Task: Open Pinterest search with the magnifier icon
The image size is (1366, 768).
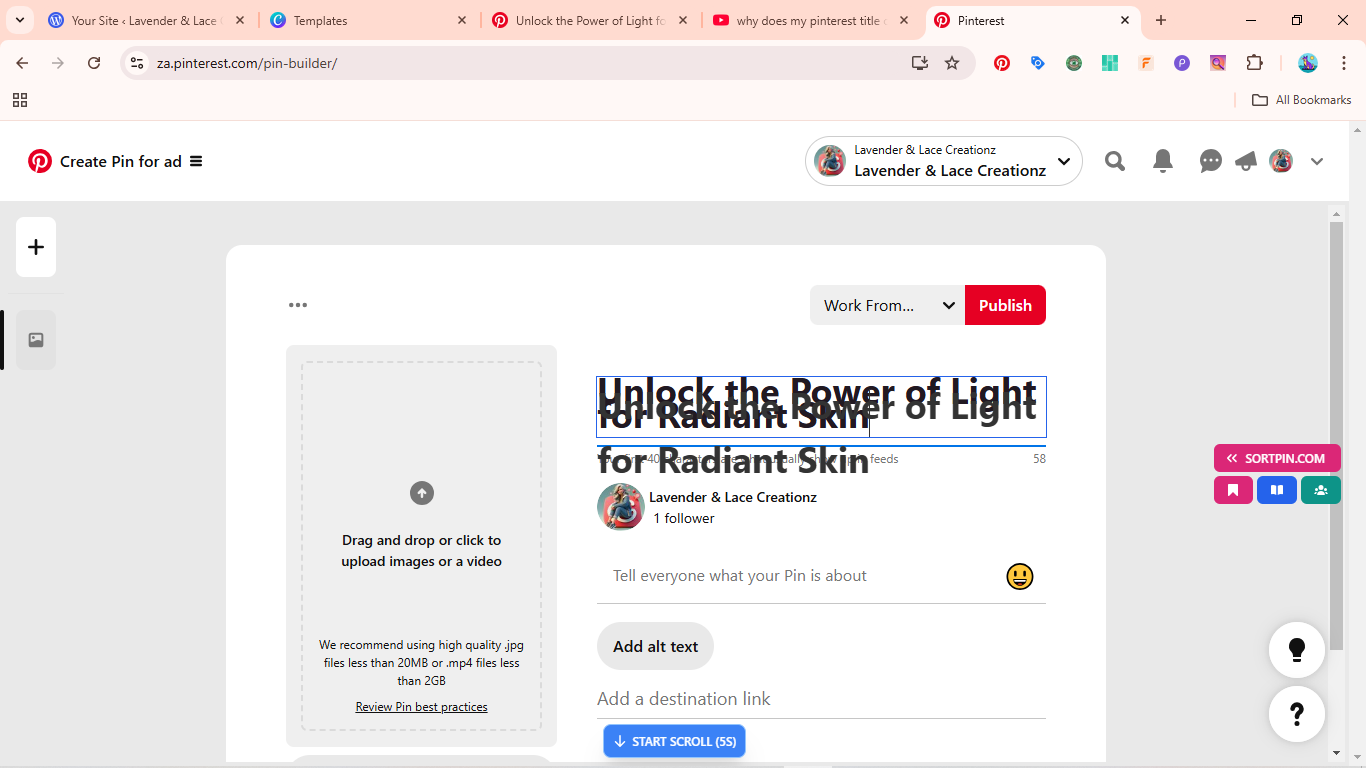Action: [x=1115, y=161]
